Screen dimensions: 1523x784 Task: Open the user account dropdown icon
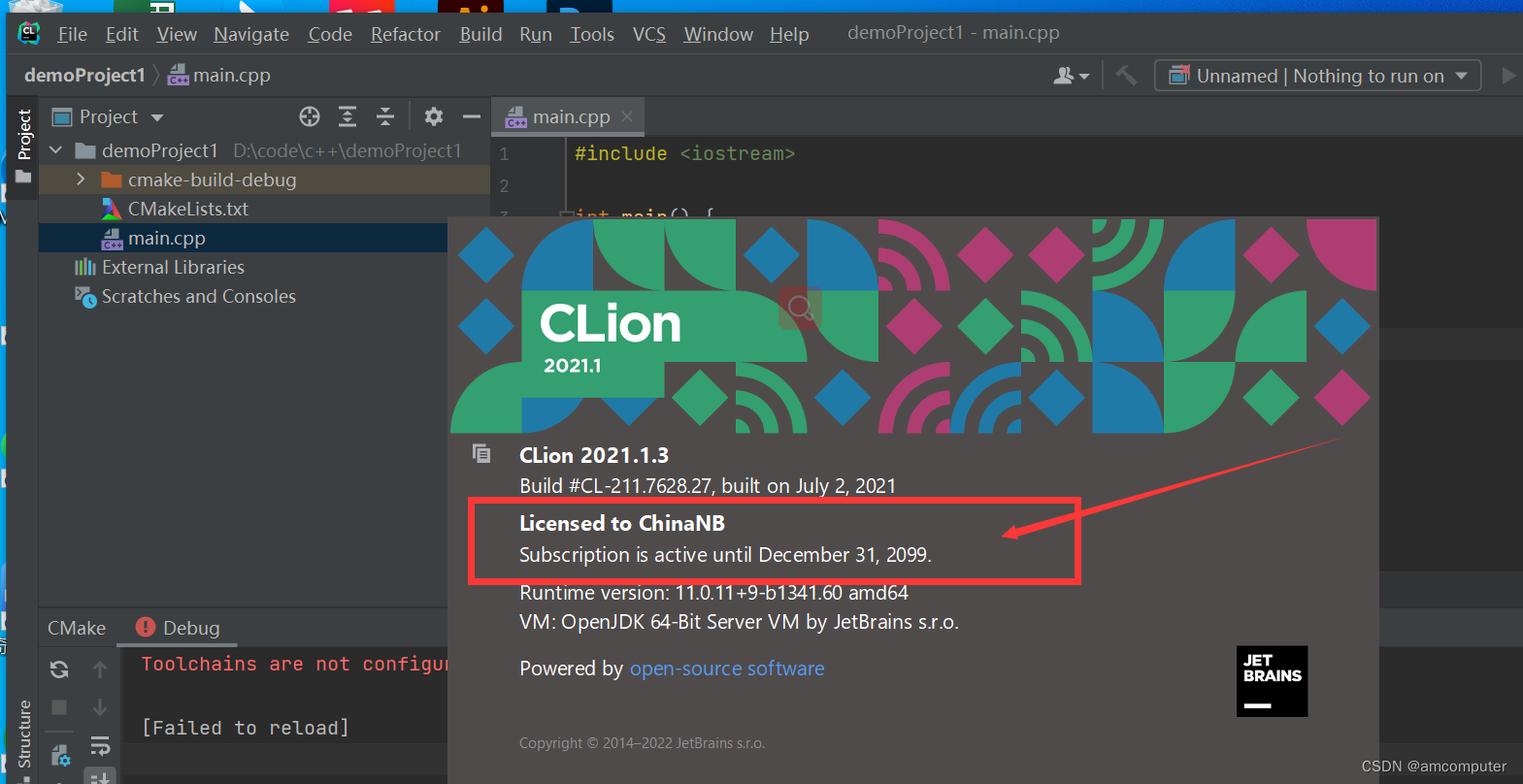[1072, 76]
